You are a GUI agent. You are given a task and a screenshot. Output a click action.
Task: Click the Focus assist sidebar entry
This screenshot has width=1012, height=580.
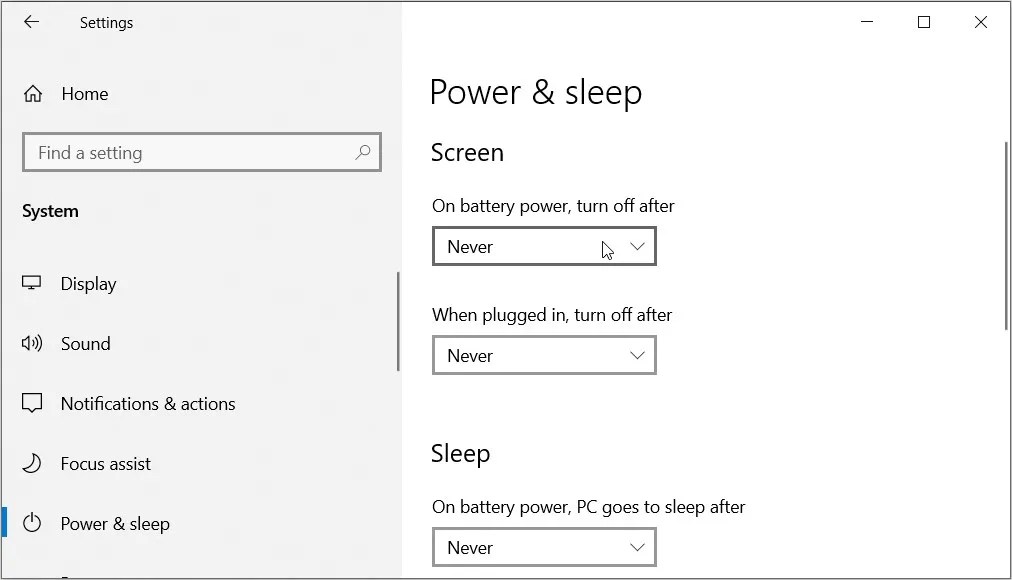coord(106,463)
